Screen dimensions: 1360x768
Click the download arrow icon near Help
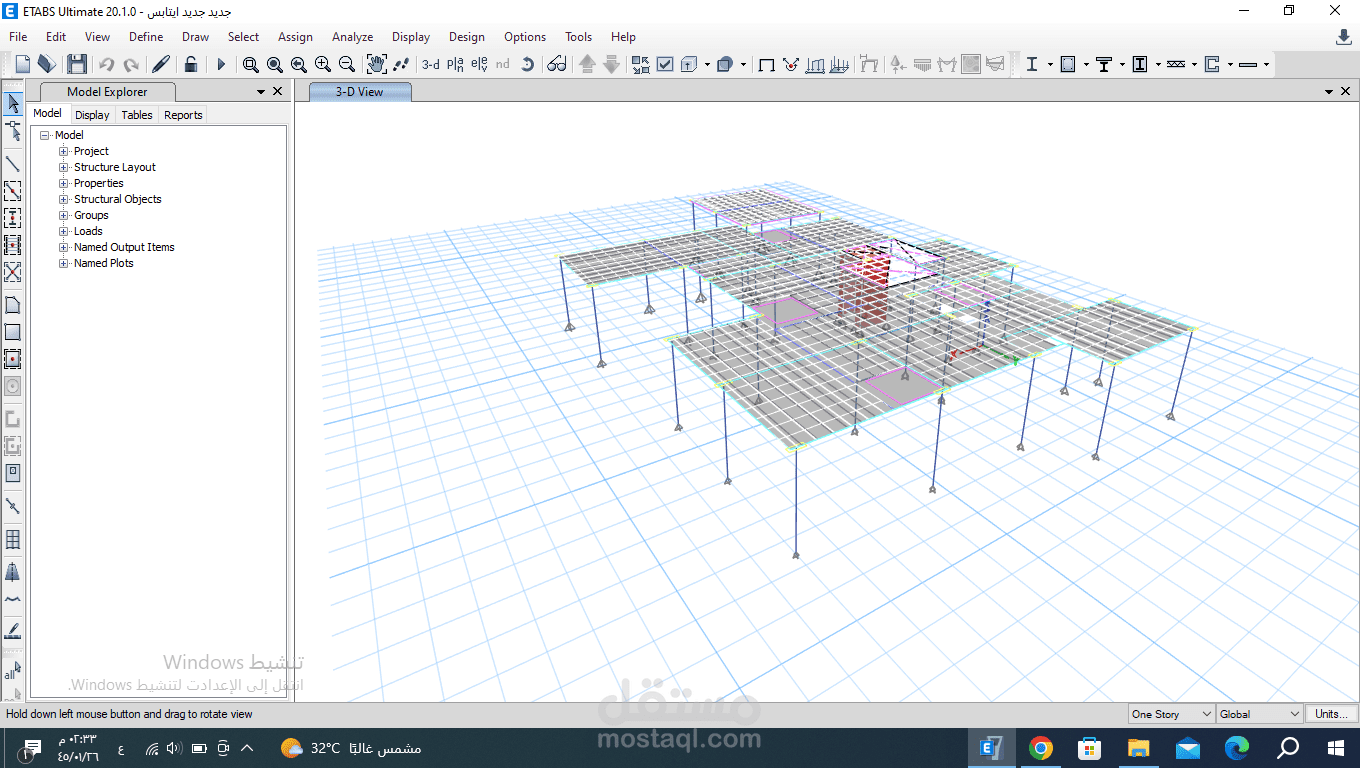click(x=1344, y=37)
